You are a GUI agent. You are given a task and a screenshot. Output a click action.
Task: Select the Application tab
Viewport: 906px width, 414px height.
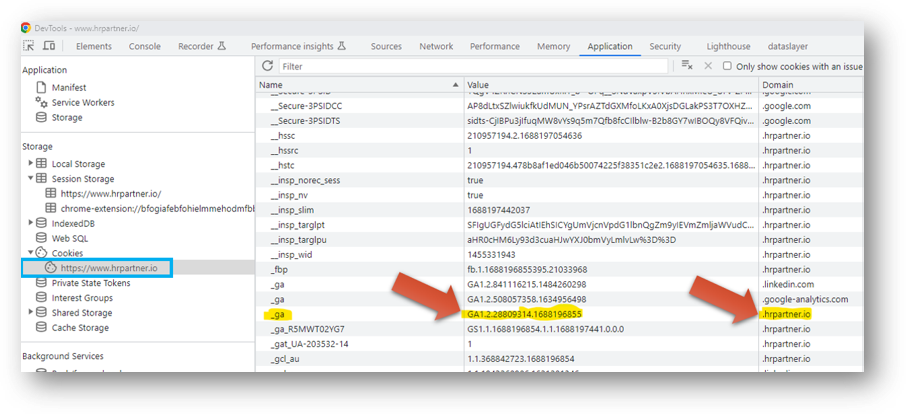pyautogui.click(x=610, y=46)
